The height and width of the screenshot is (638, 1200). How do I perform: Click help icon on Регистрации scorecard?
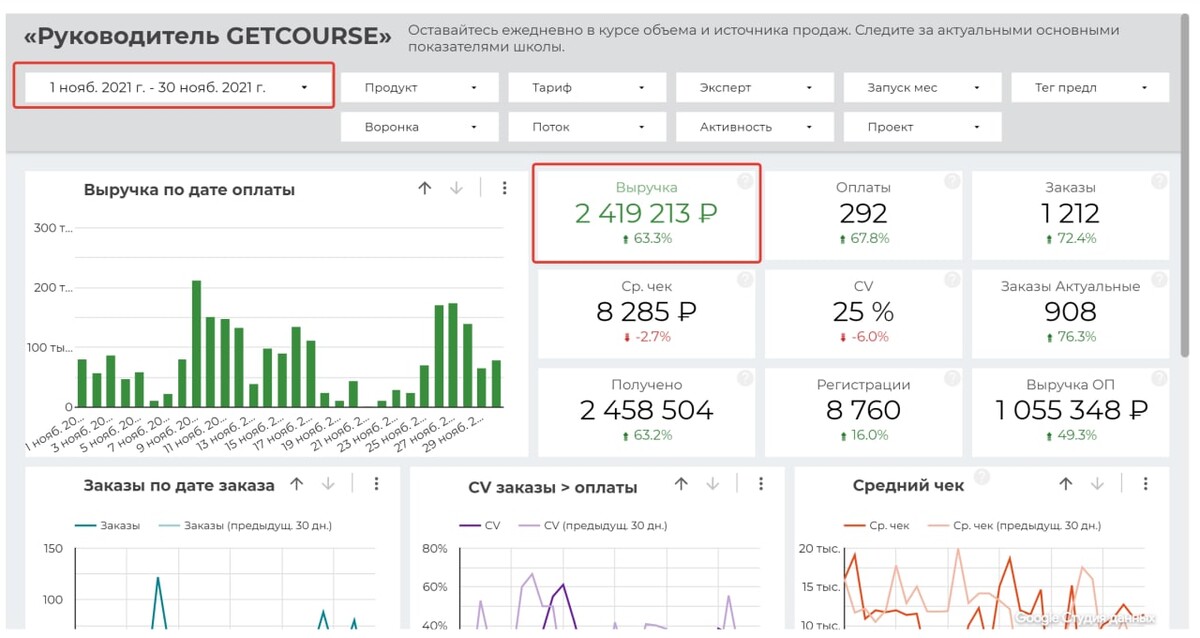[952, 378]
